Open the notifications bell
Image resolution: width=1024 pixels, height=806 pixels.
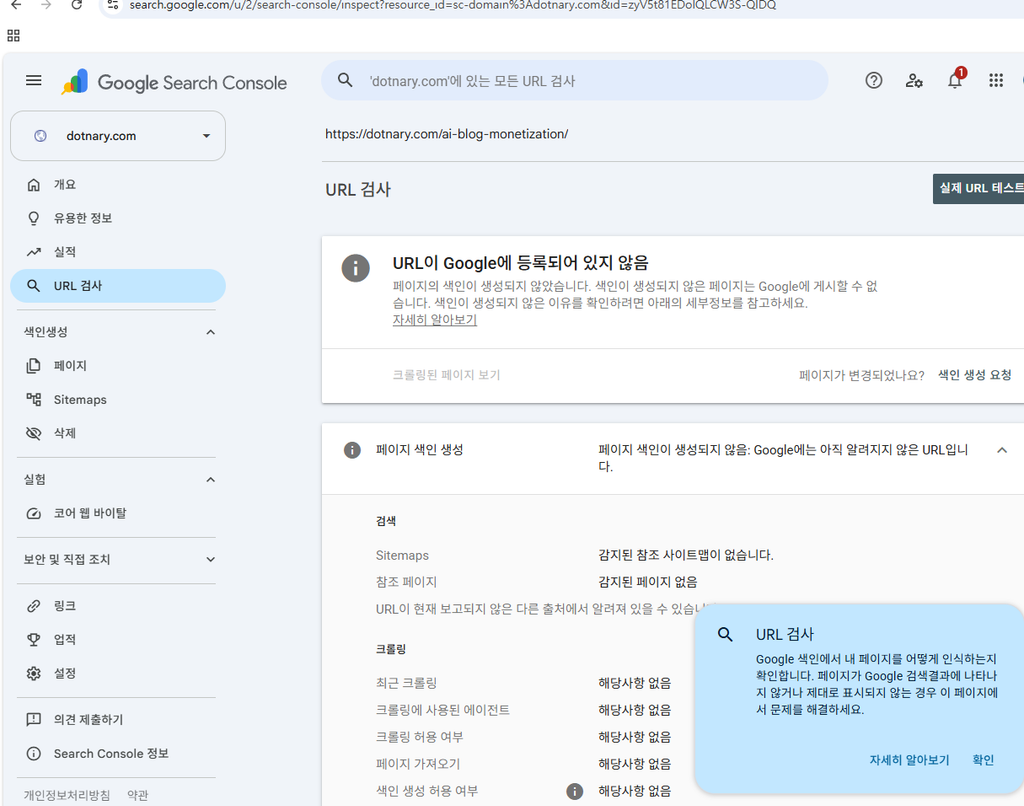(955, 80)
